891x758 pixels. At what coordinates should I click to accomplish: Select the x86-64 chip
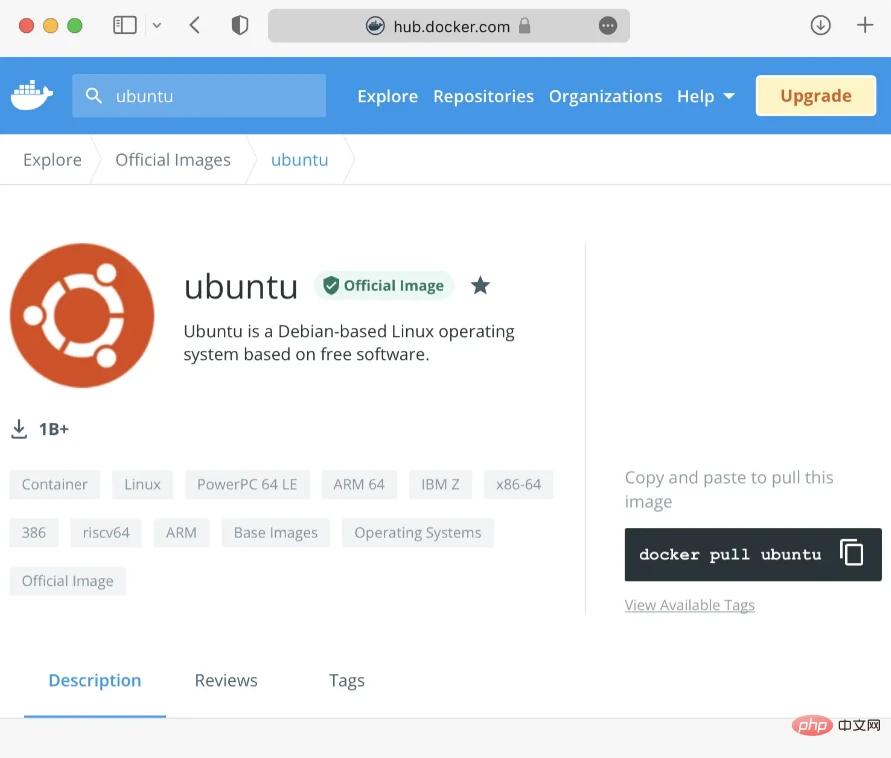click(x=518, y=484)
